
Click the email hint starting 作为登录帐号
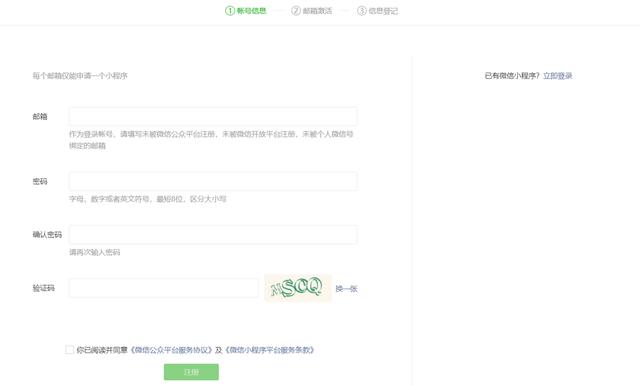click(x=211, y=140)
